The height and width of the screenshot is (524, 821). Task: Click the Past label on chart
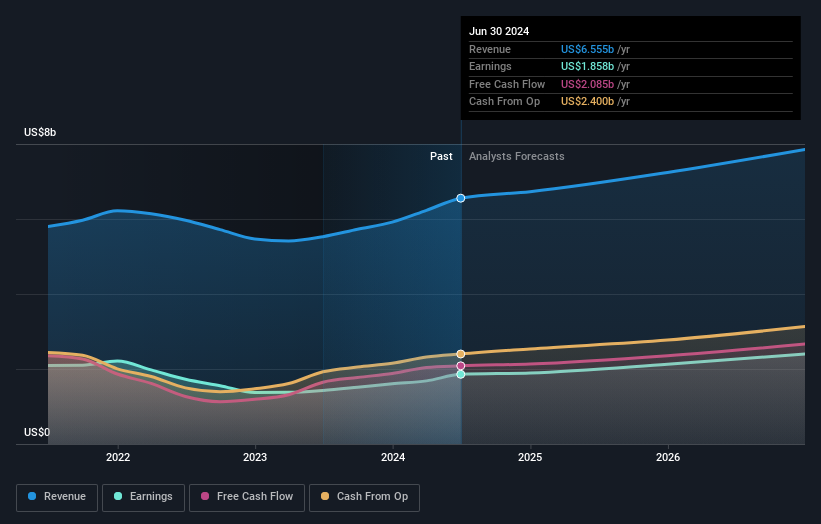[441, 156]
